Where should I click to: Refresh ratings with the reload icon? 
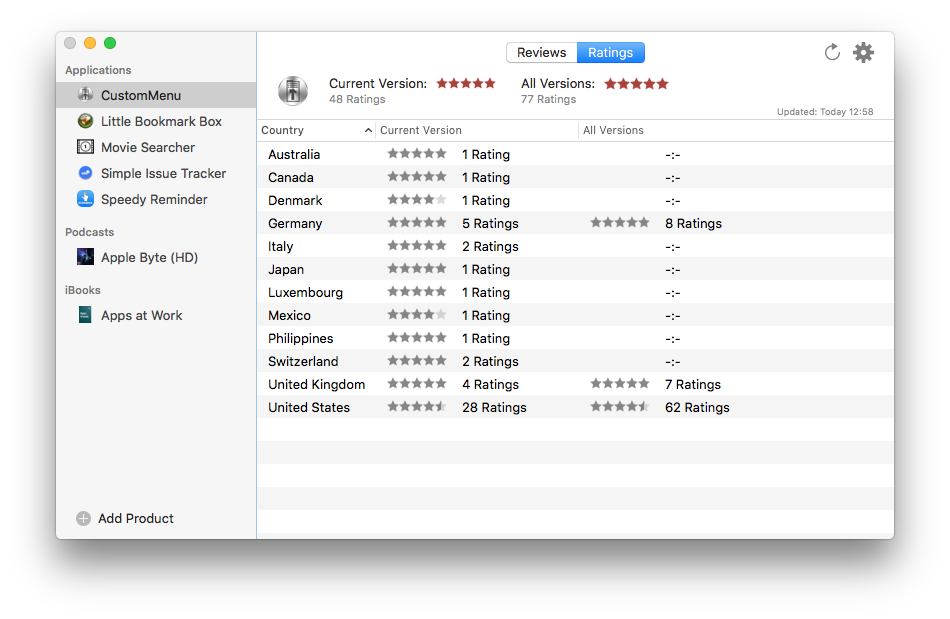coord(832,53)
